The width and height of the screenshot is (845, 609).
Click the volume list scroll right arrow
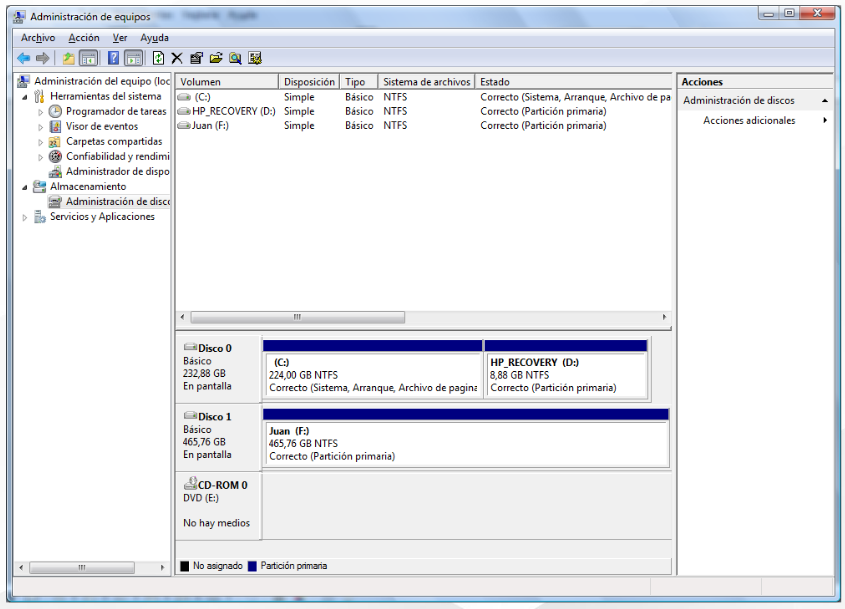664,317
